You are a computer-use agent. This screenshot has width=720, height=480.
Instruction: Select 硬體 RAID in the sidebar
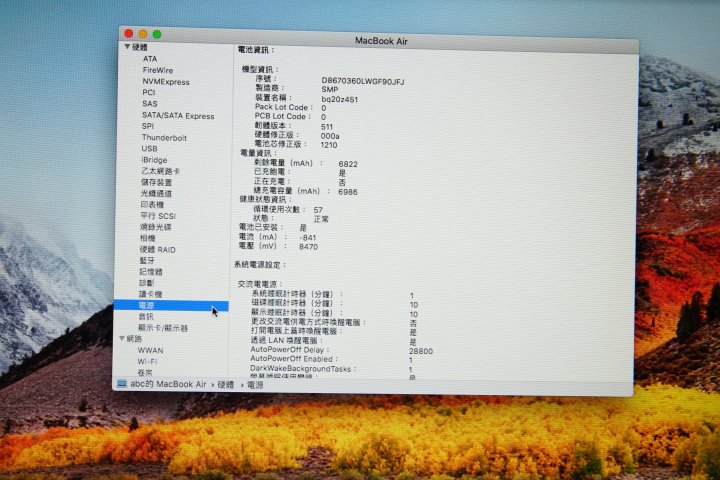point(158,249)
